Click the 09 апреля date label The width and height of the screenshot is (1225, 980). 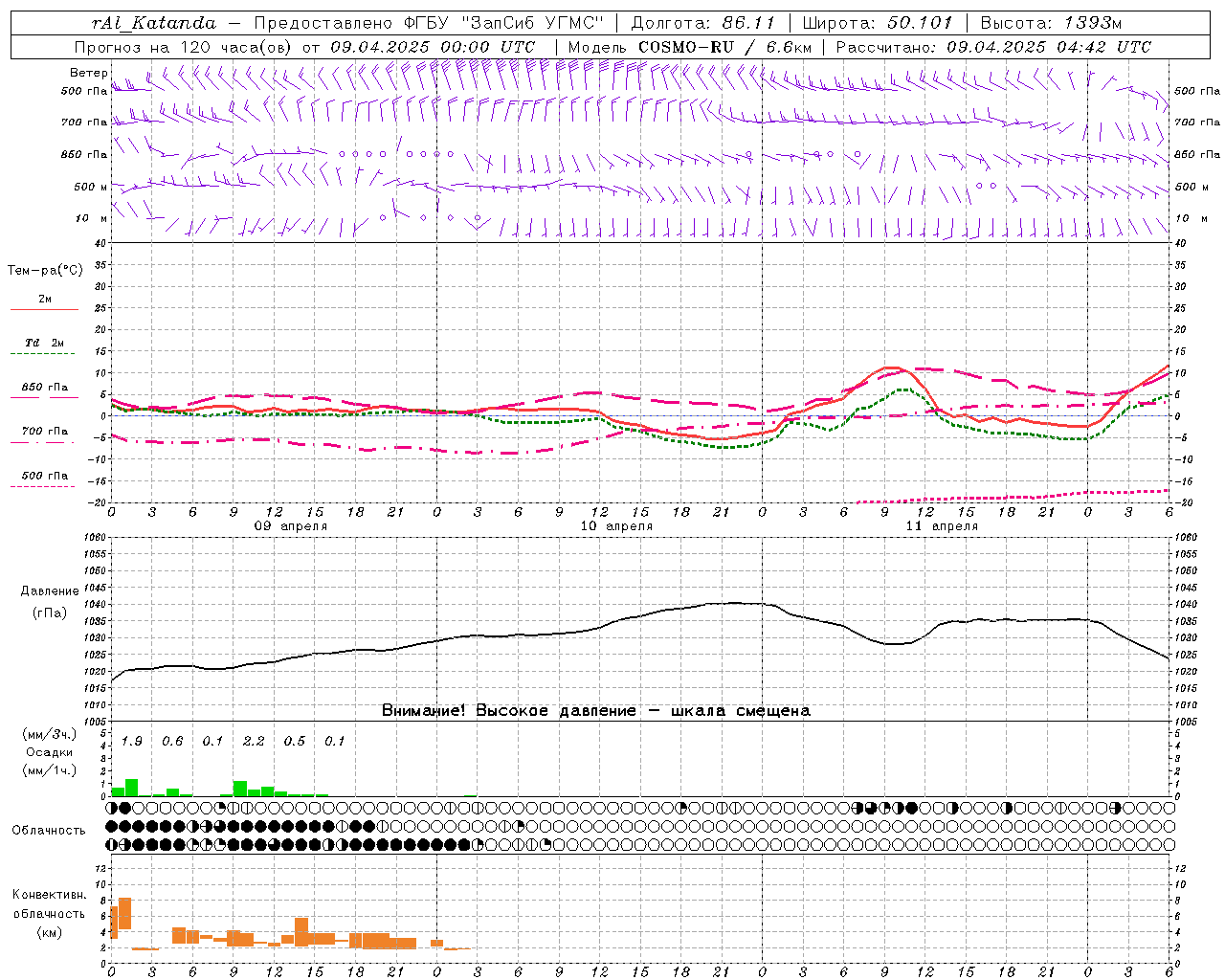[x=290, y=526]
